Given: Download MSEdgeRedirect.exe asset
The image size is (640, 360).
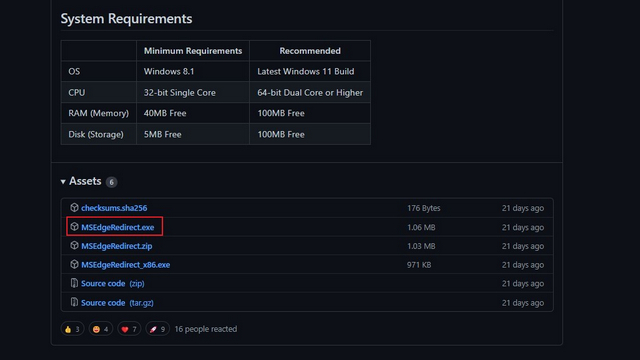Looking at the screenshot, I should pos(118,227).
